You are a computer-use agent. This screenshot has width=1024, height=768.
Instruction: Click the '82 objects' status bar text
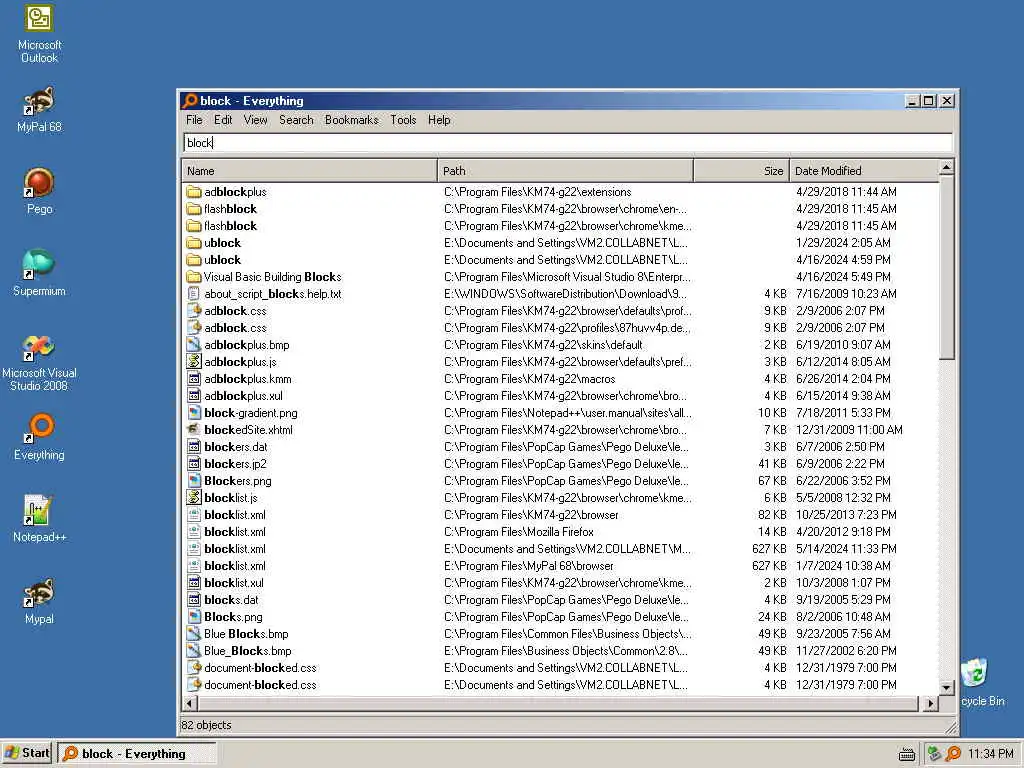click(x=206, y=725)
